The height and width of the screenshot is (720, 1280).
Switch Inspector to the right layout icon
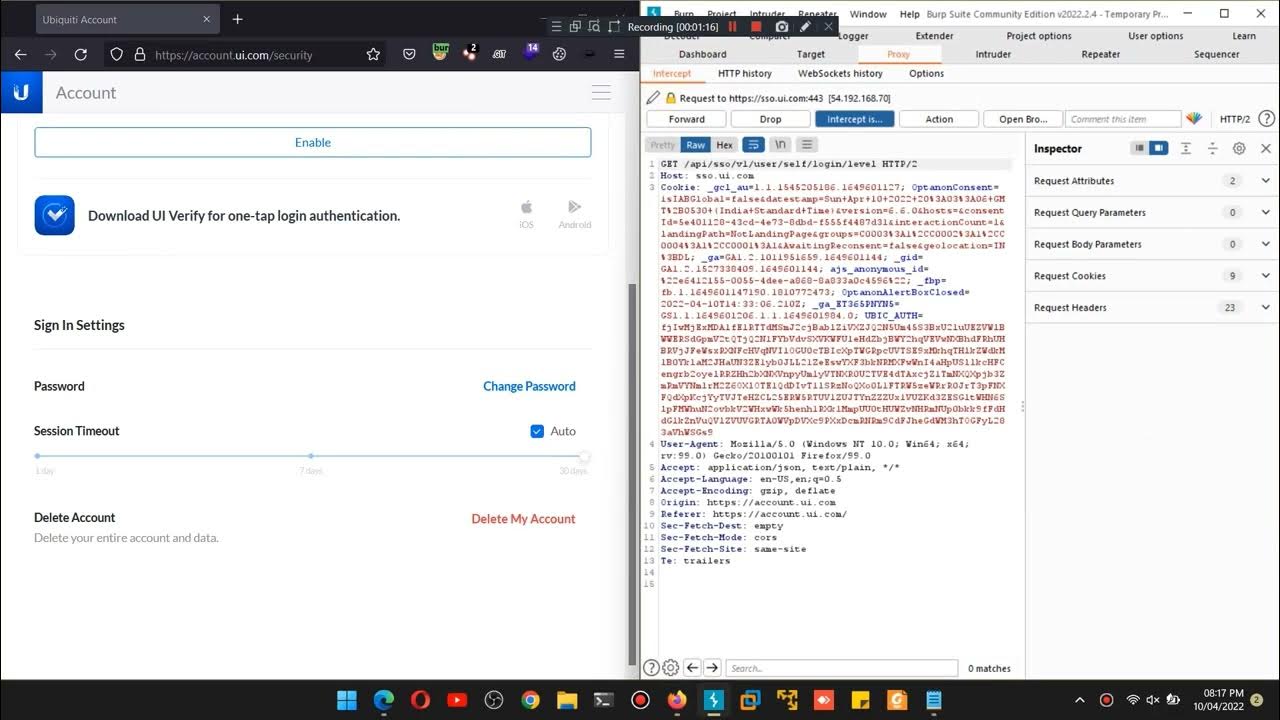1158,148
